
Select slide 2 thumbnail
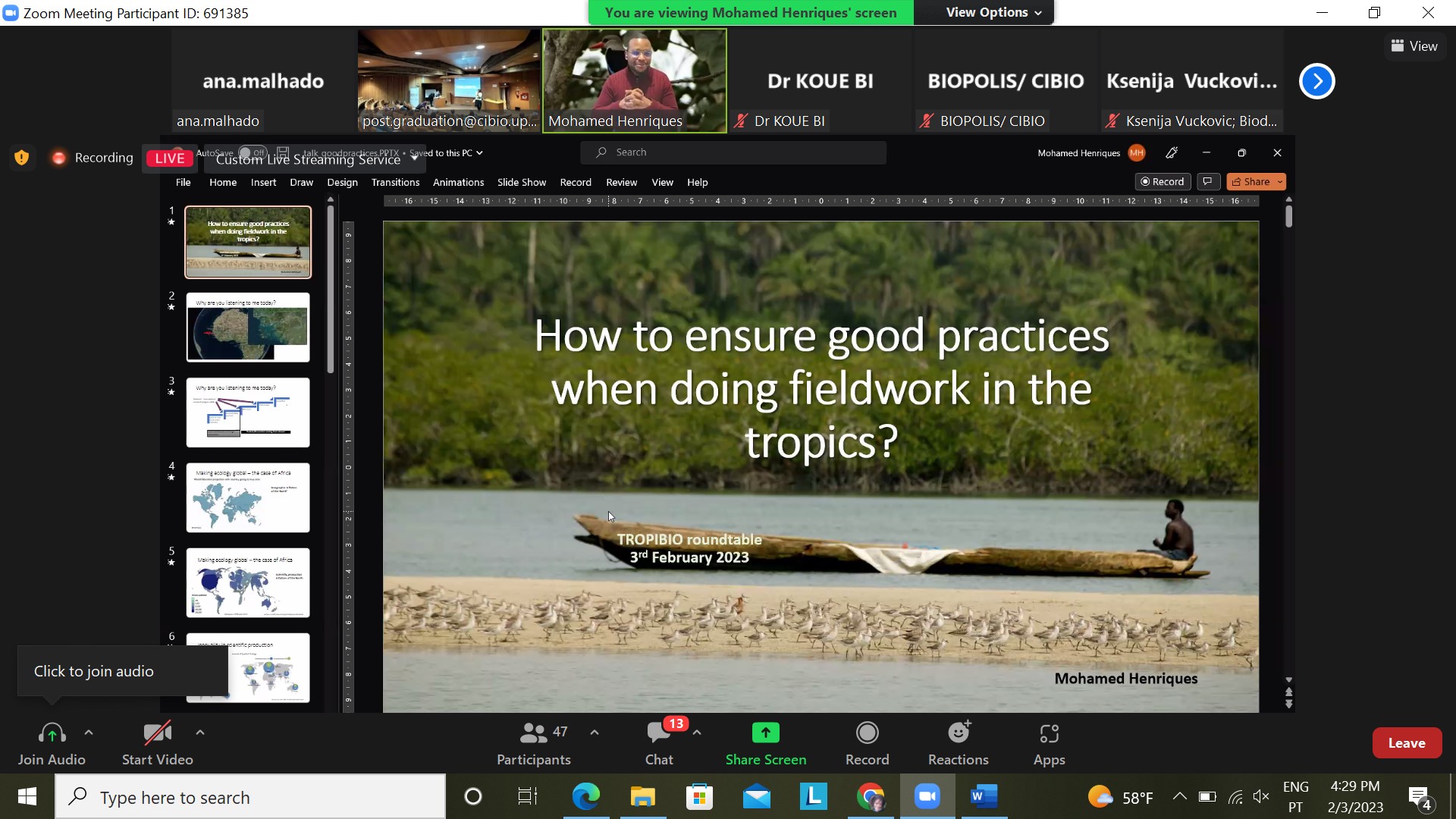click(x=248, y=328)
